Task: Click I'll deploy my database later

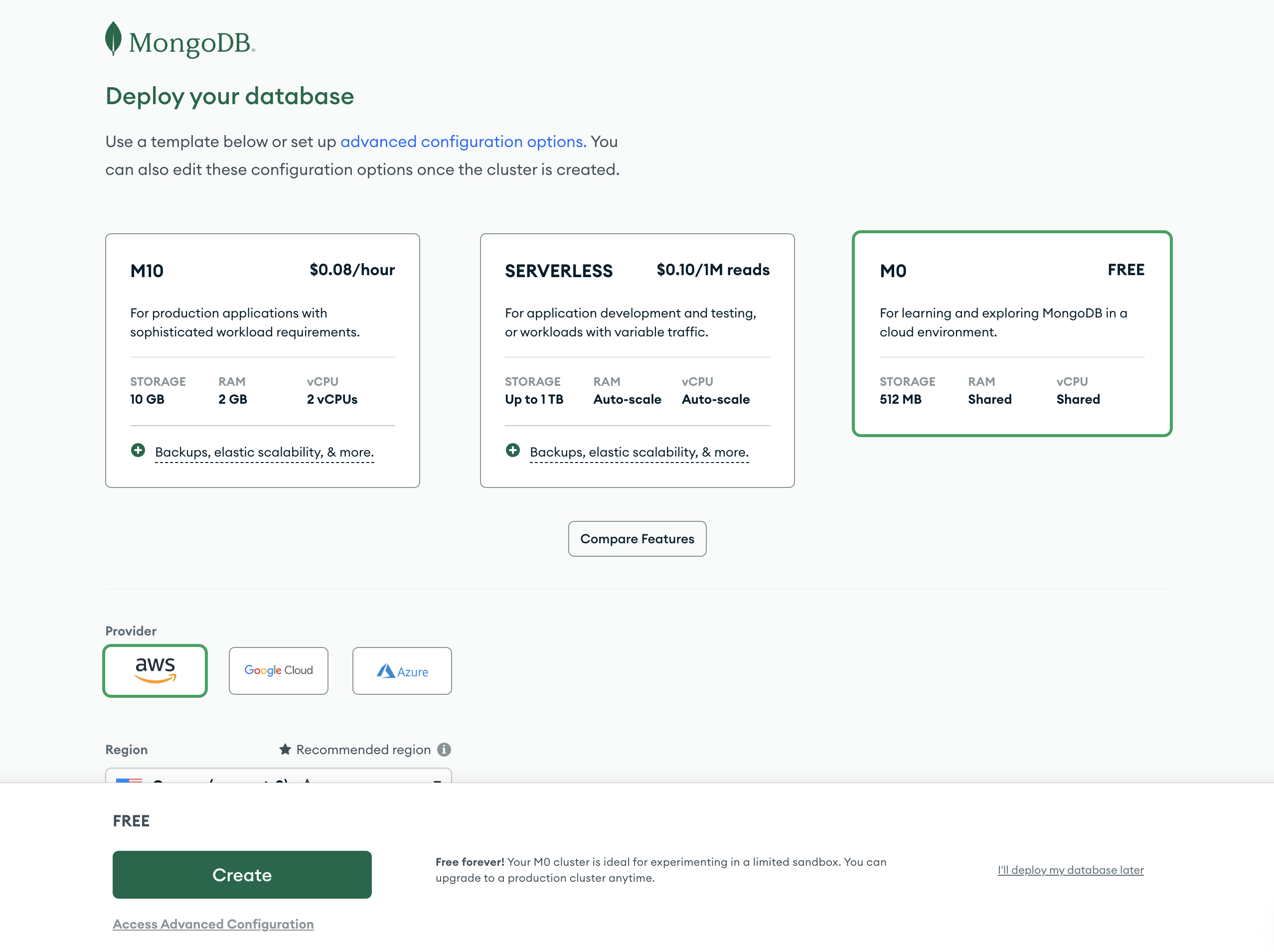Action: (x=1070, y=870)
